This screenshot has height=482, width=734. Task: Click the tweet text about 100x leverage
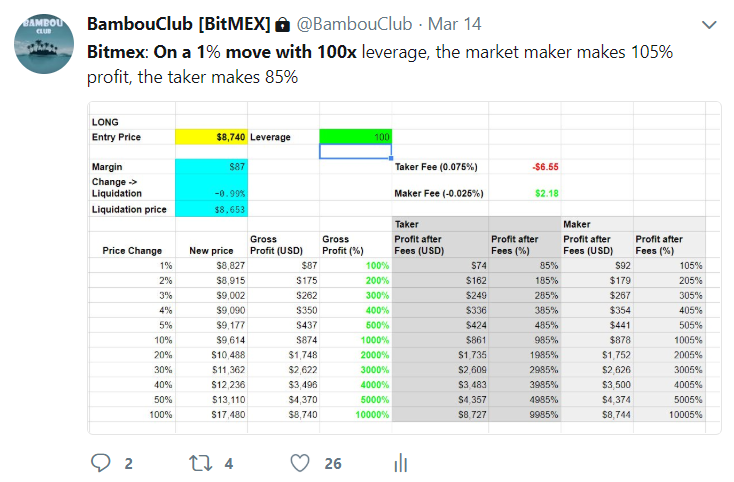coord(380,65)
